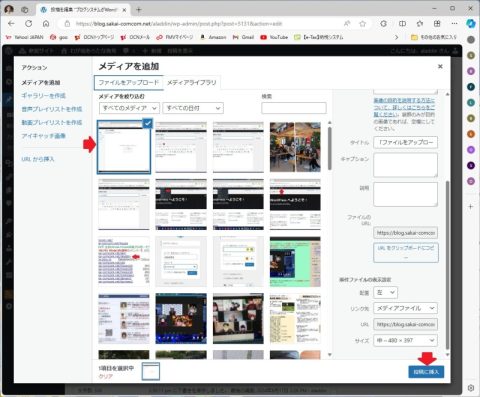The width and height of the screenshot is (480, 397).
Task: Open split screen icon in toolbar
Action: 402,24
